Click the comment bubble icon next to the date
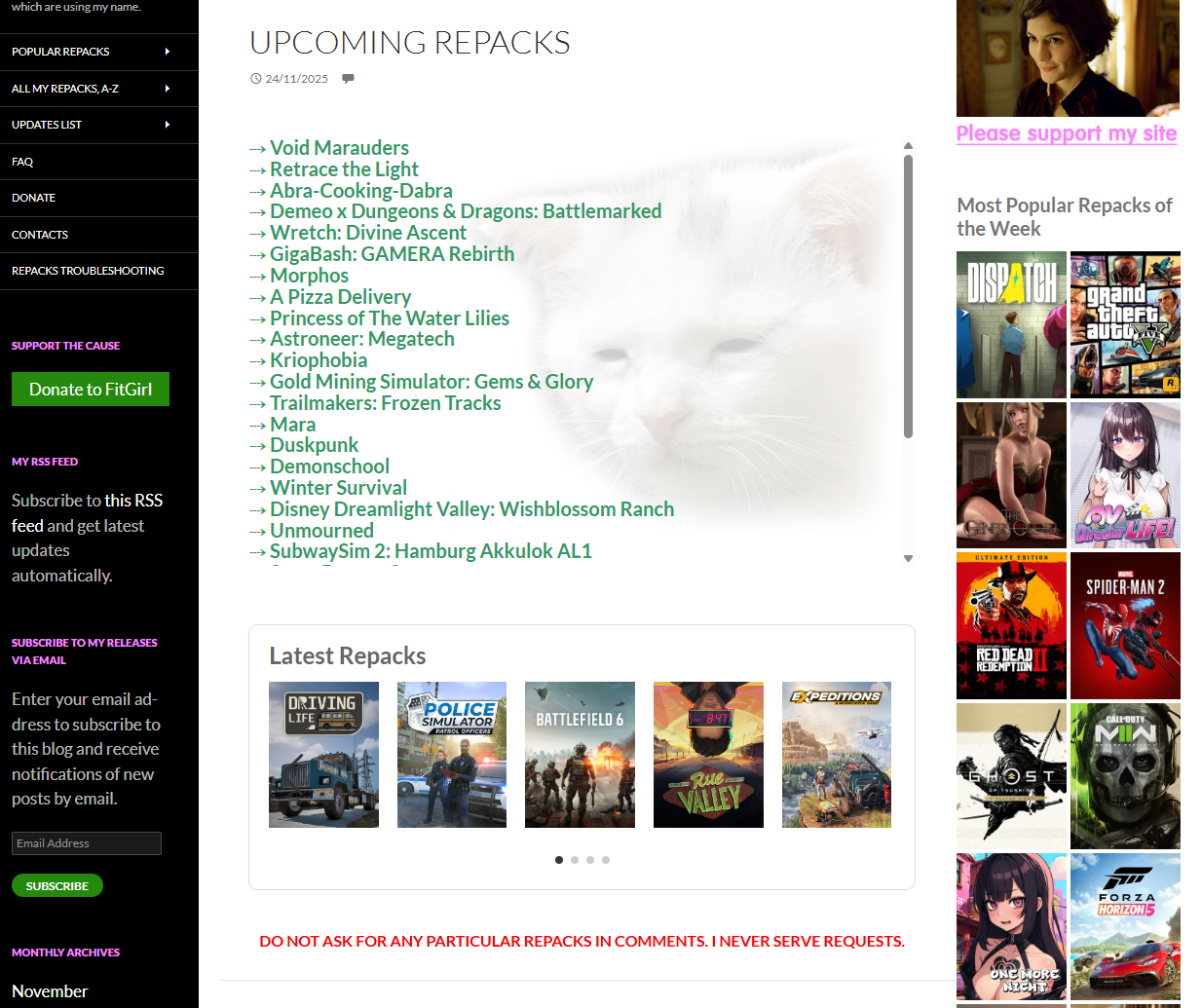The width and height of the screenshot is (1202, 1008). 348,79
